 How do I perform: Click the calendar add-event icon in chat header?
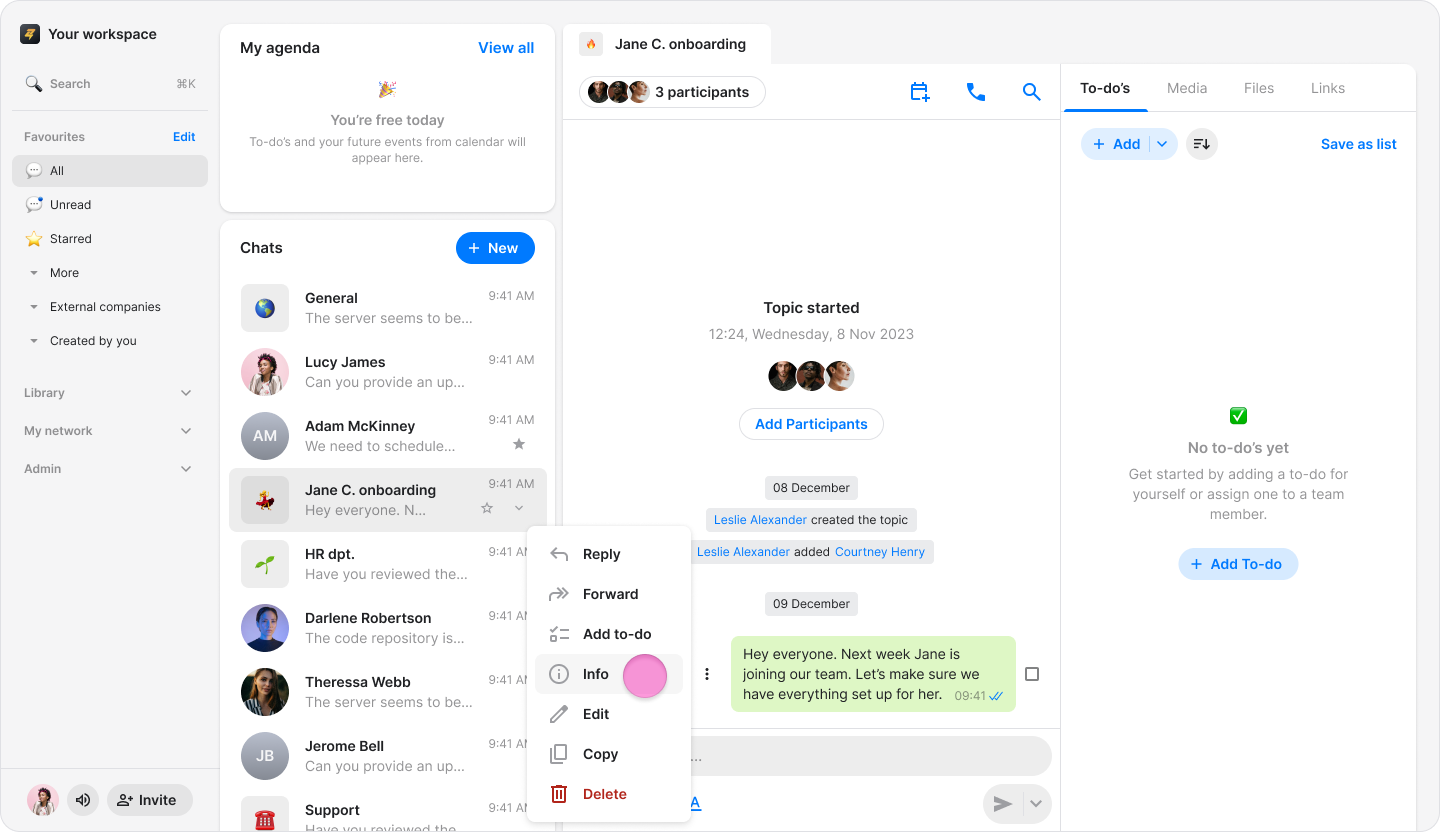920,92
